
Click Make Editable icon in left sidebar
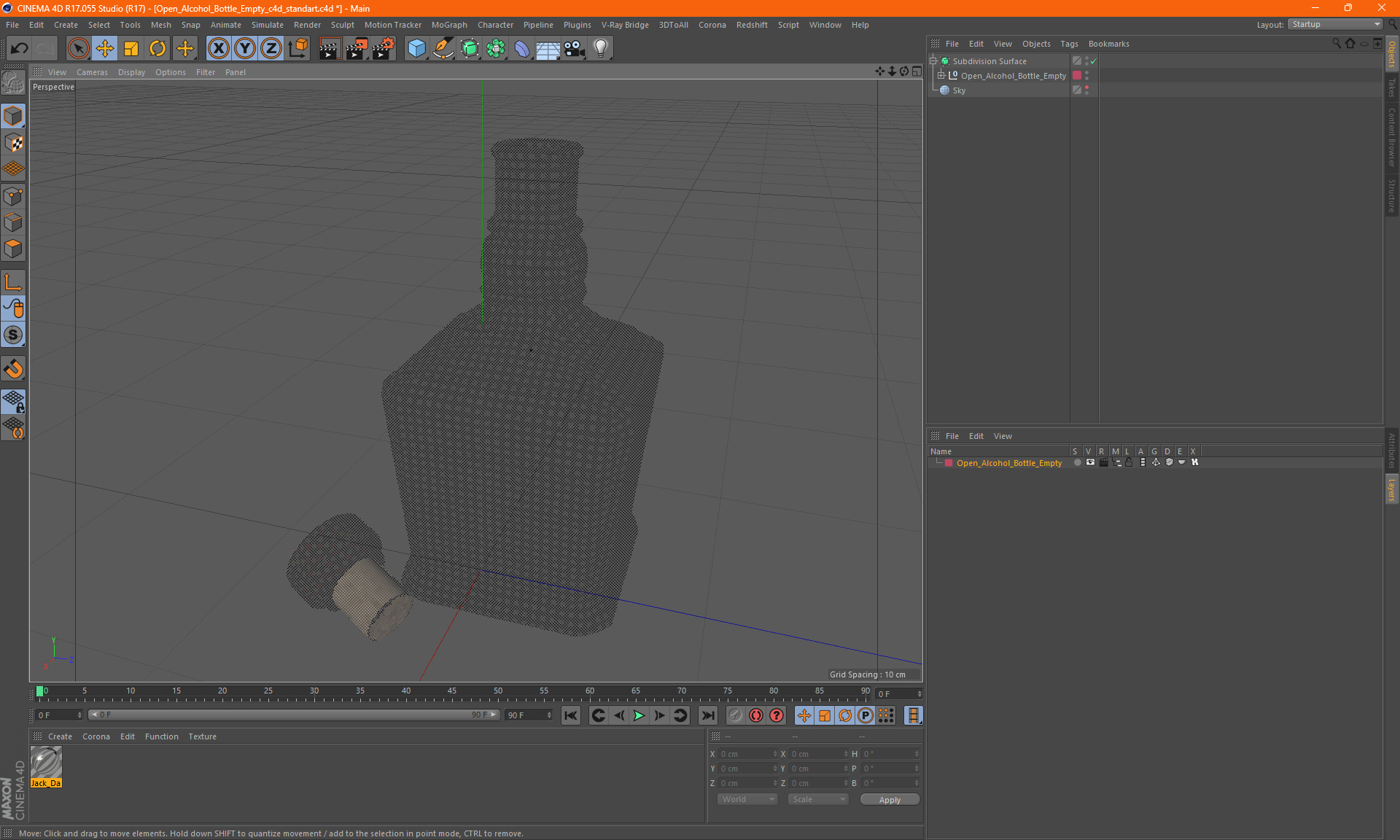pyautogui.click(x=13, y=82)
